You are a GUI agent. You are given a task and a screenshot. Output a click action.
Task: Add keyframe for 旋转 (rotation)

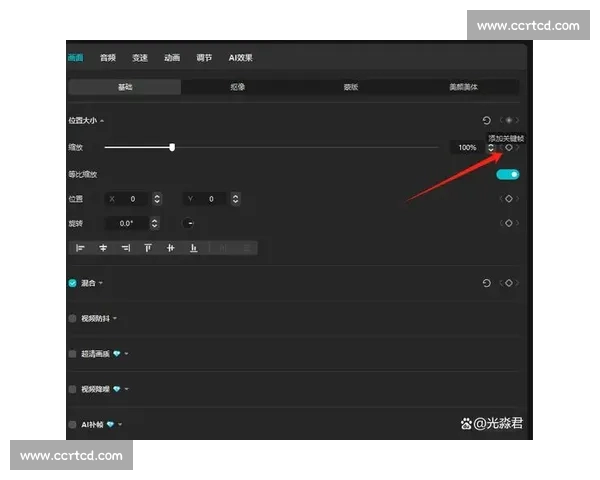point(509,223)
